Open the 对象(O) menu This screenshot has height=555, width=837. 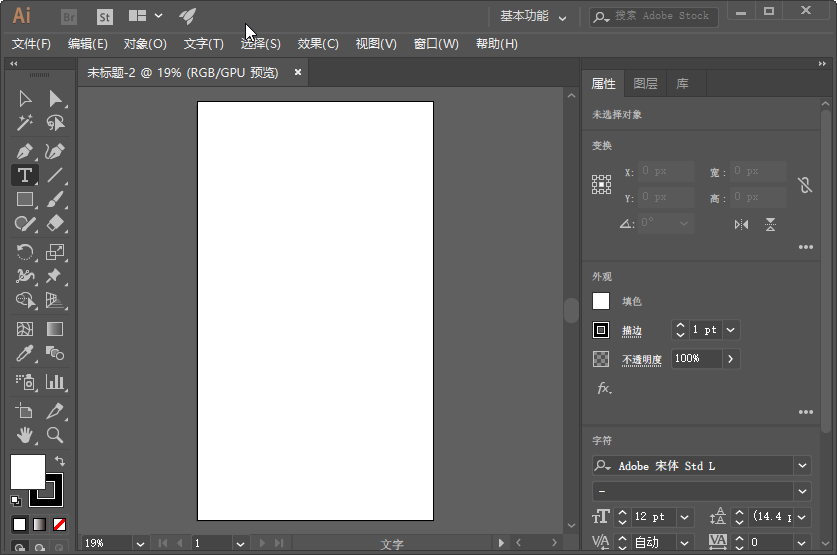tap(145, 44)
